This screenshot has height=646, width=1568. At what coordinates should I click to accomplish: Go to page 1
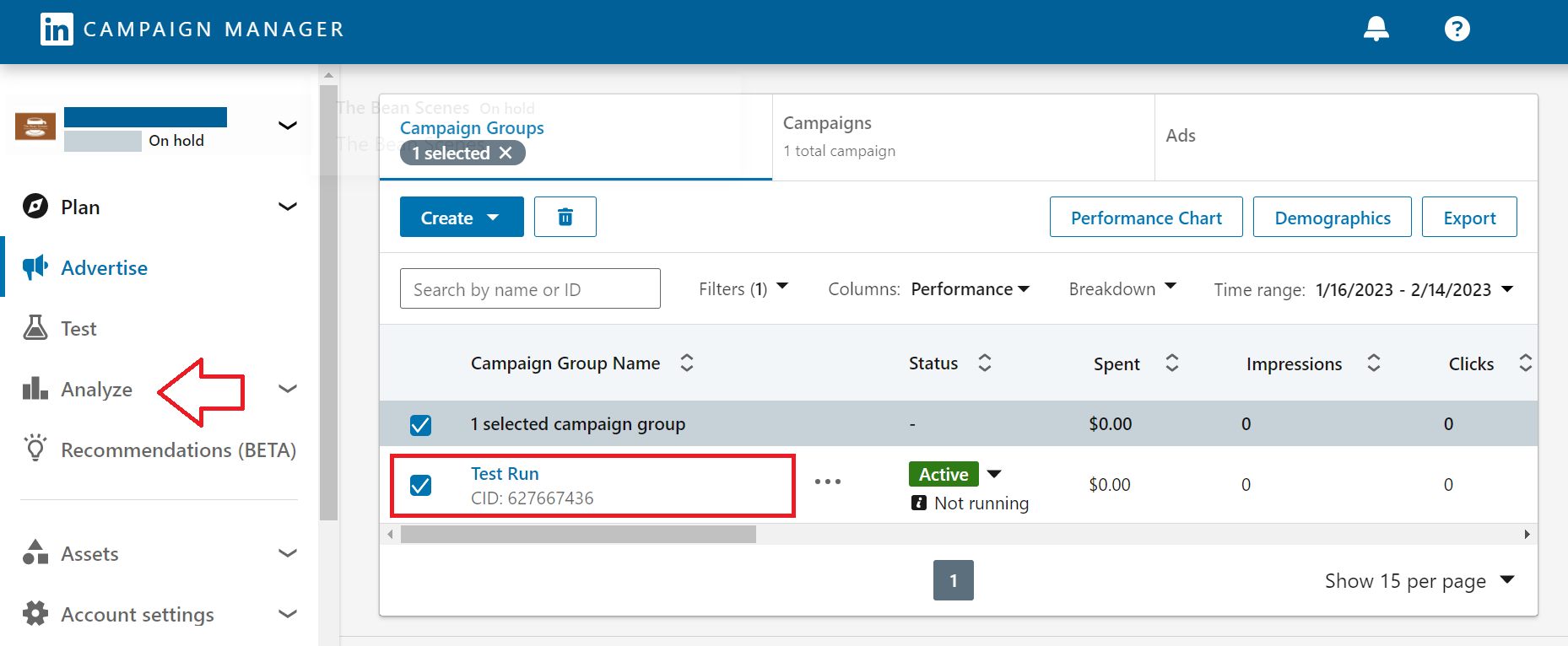coord(954,580)
